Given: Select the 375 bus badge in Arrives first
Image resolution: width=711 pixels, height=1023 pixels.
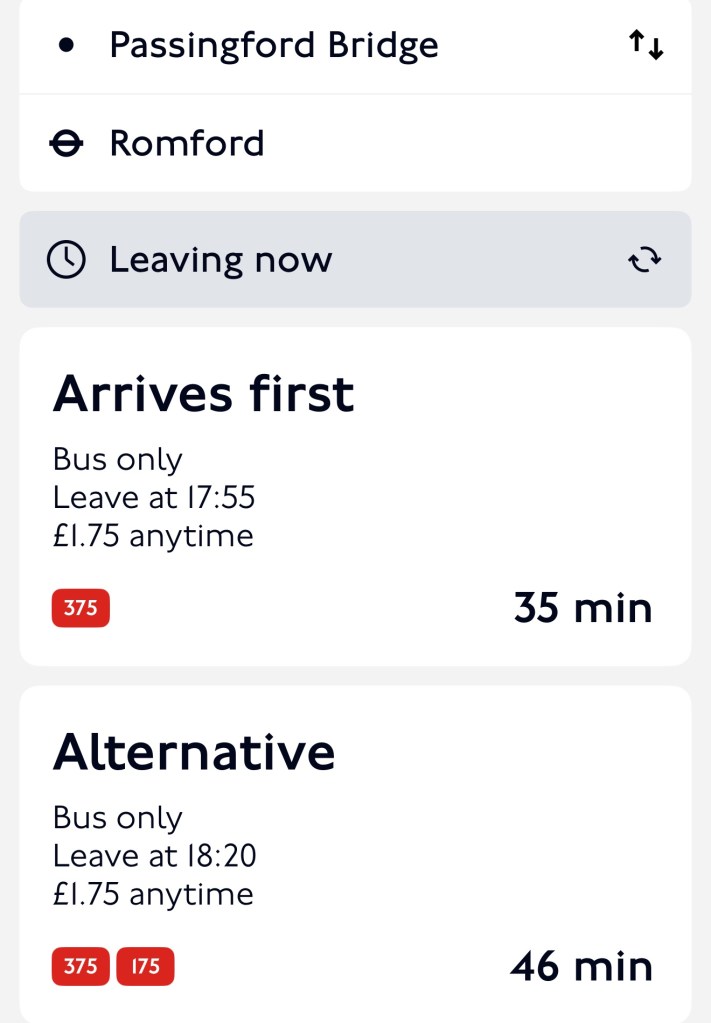Looking at the screenshot, I should [80, 608].
